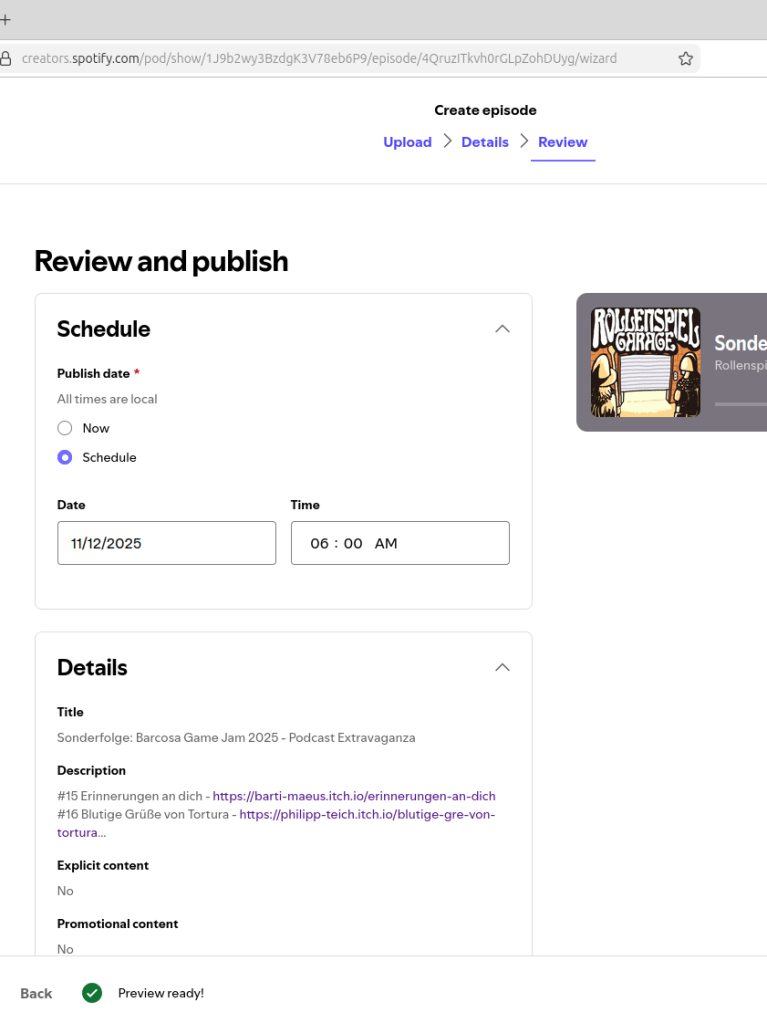767x1023 pixels.
Task: Collapse the Details section
Action: tap(502, 667)
